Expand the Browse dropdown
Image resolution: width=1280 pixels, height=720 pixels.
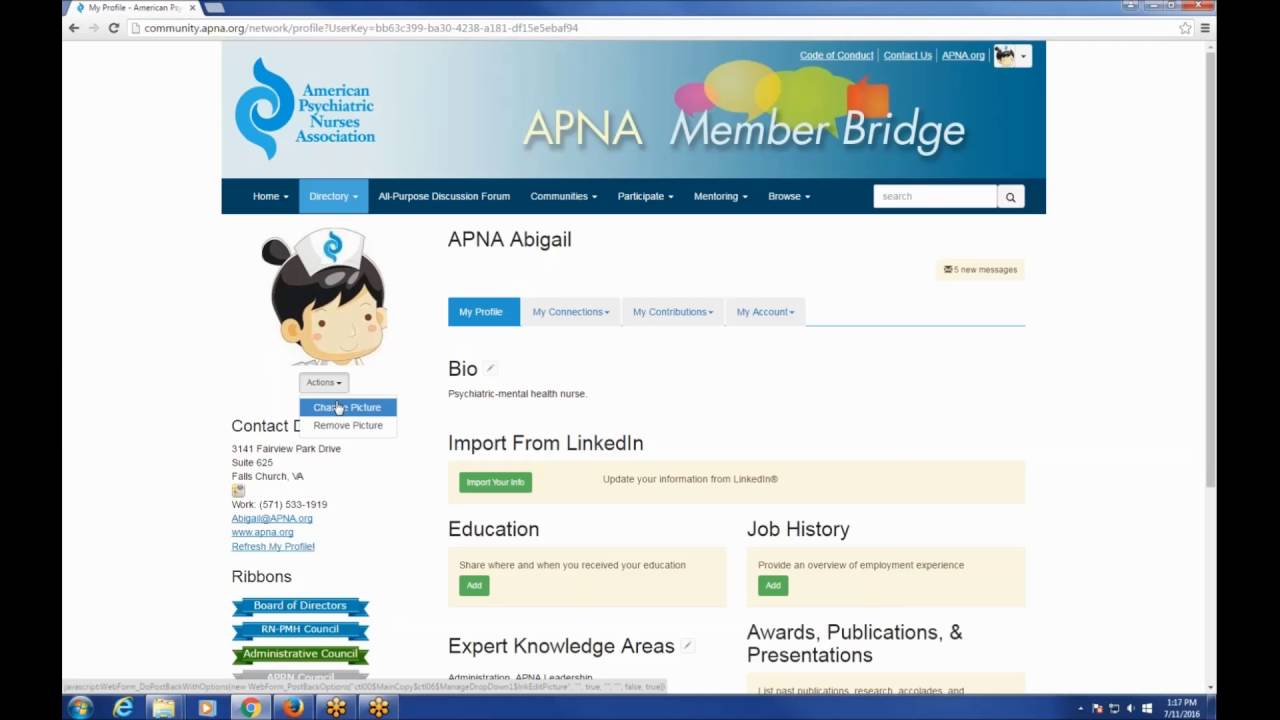789,197
